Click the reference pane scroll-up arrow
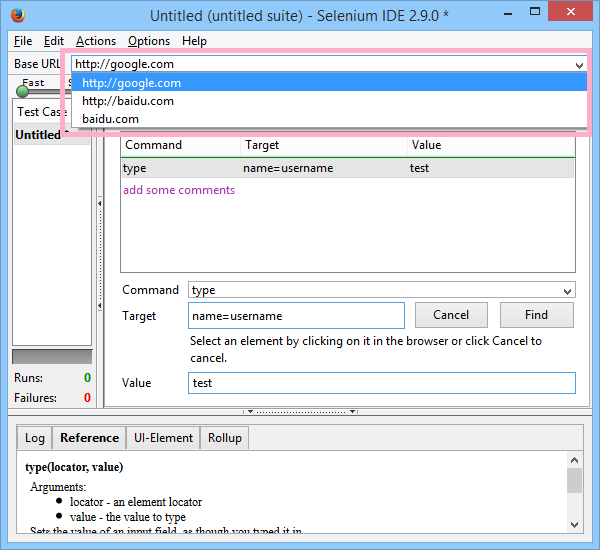The width and height of the screenshot is (600, 550). (574, 460)
